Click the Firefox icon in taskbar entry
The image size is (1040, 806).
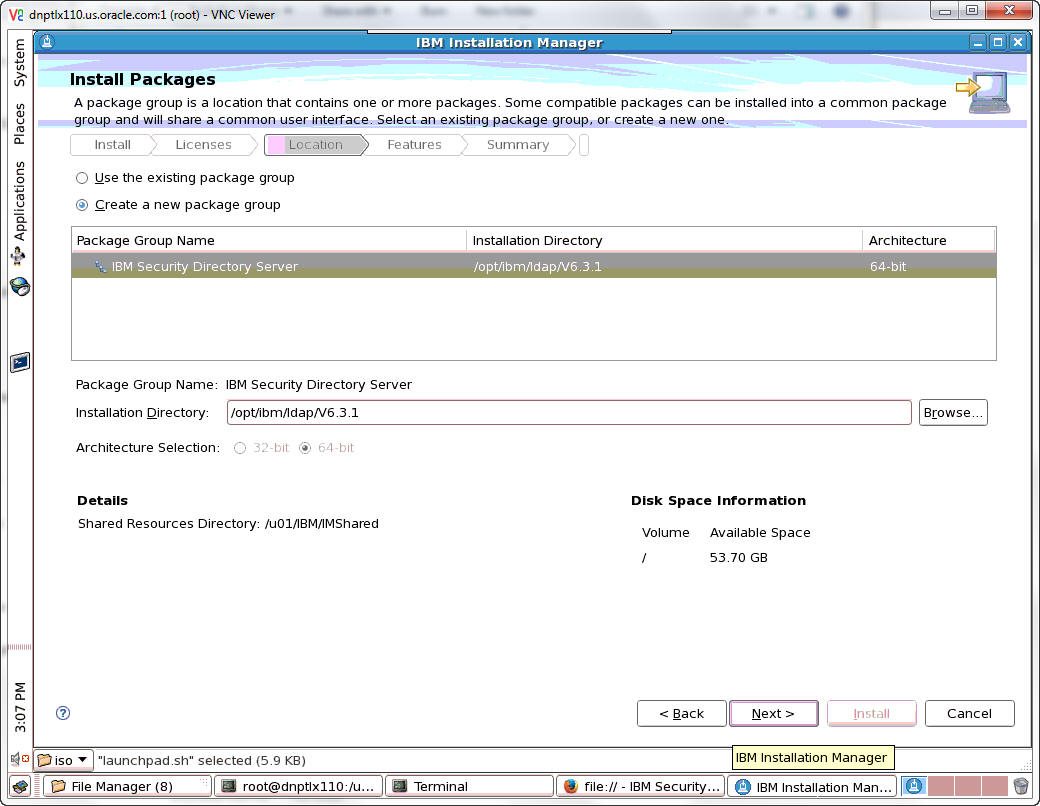point(570,787)
